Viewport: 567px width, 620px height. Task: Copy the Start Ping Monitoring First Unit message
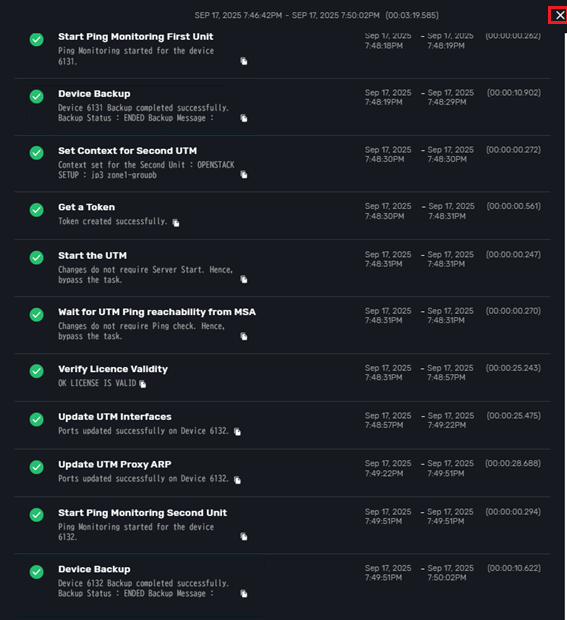pos(244,61)
